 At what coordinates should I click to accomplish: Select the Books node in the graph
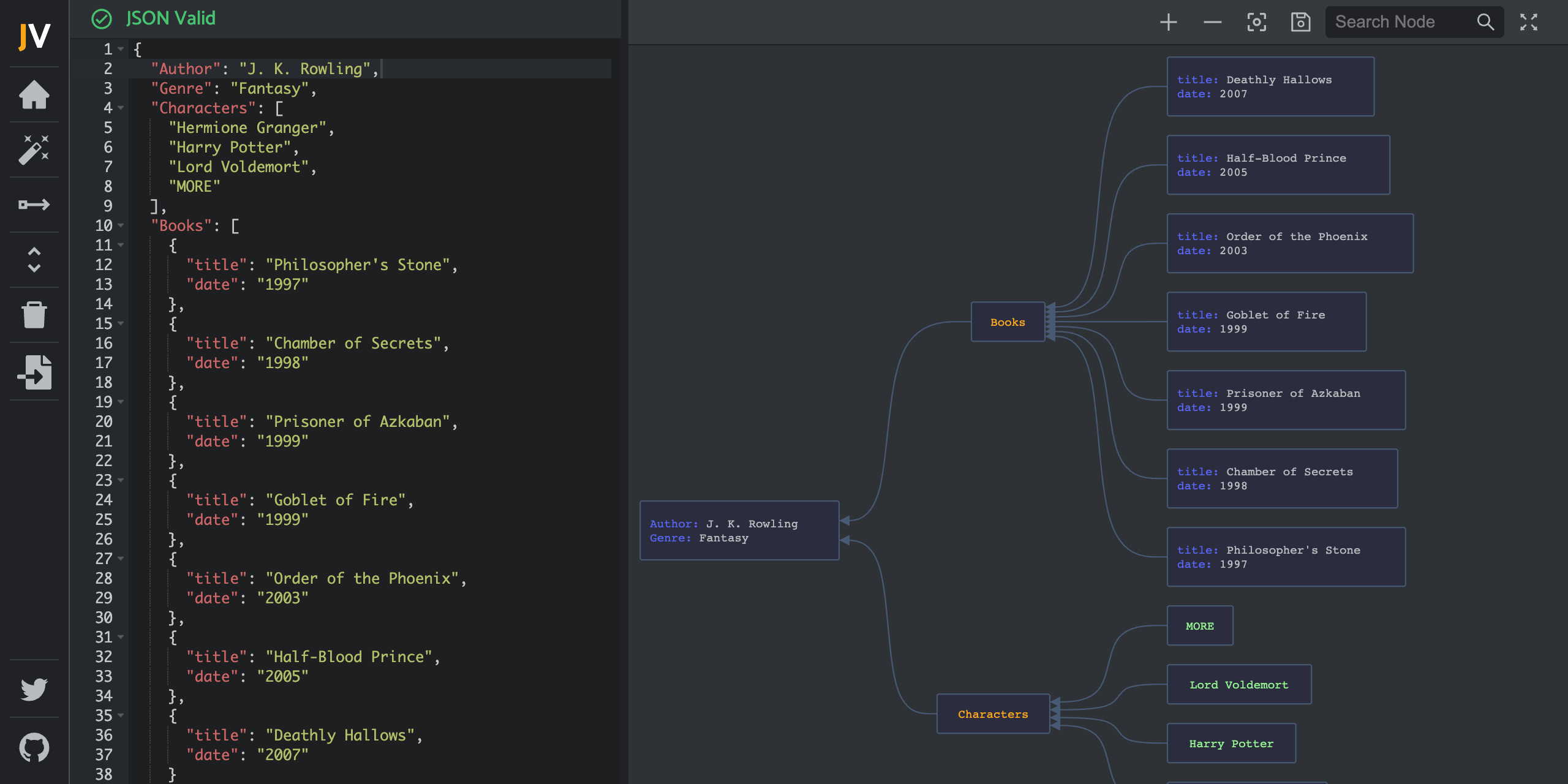pyautogui.click(x=1007, y=322)
